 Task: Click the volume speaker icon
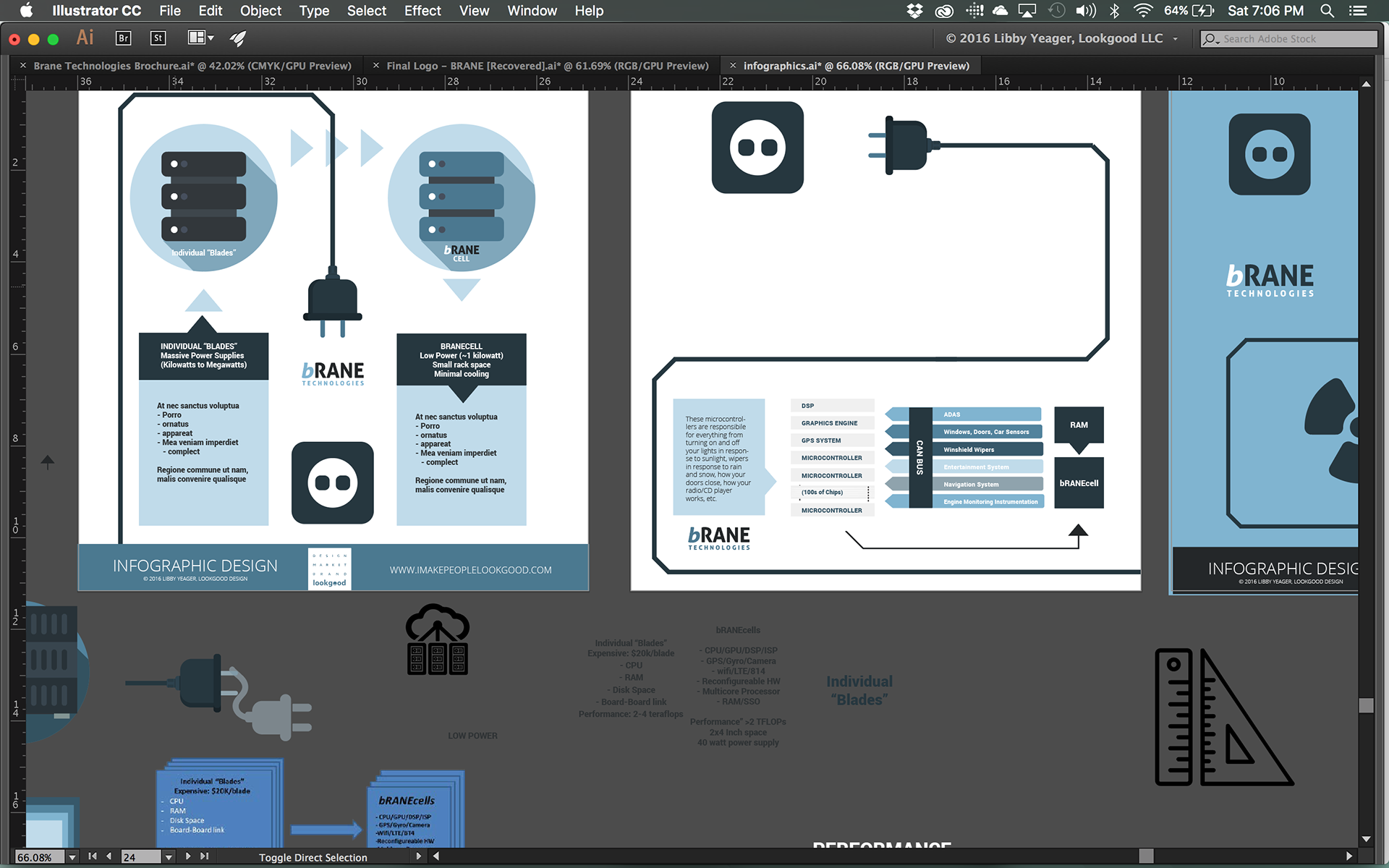tap(1085, 11)
